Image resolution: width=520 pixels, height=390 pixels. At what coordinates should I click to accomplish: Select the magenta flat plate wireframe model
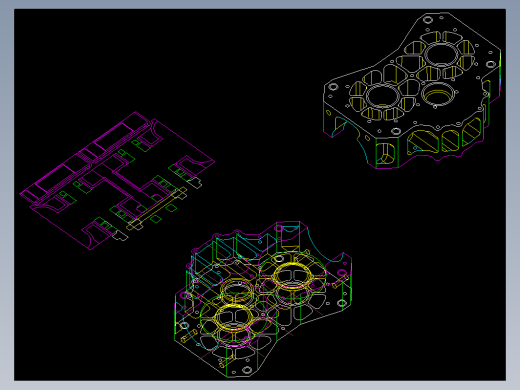click(x=117, y=180)
